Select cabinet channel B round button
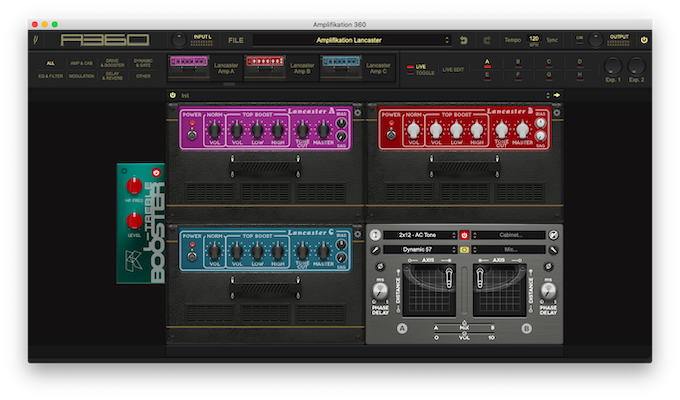This screenshot has height=400, width=680. pos(526,328)
